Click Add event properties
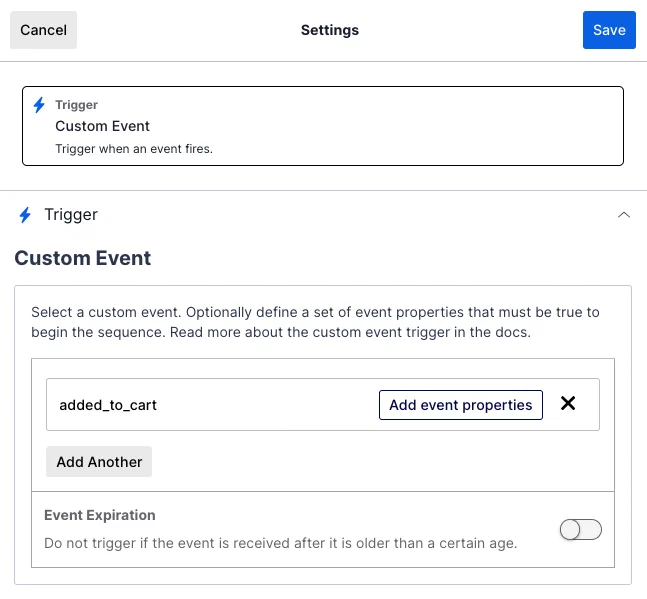Viewport: 647px width, 599px height. tap(460, 405)
